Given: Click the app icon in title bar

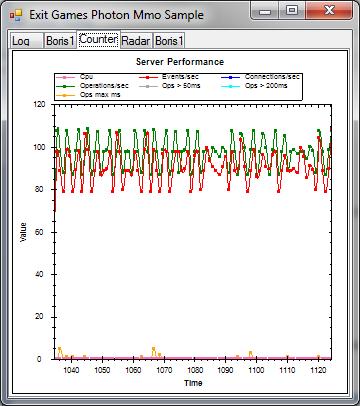Looking at the screenshot, I should pos(16,15).
